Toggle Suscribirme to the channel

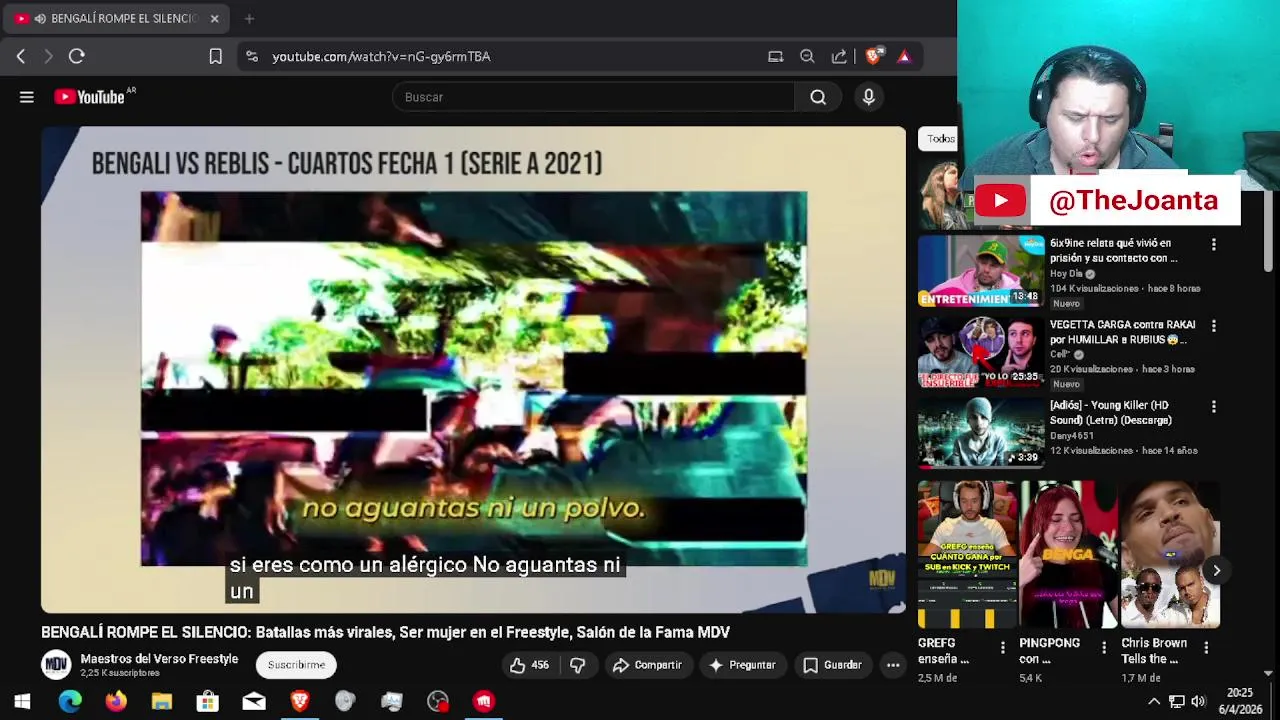point(296,665)
